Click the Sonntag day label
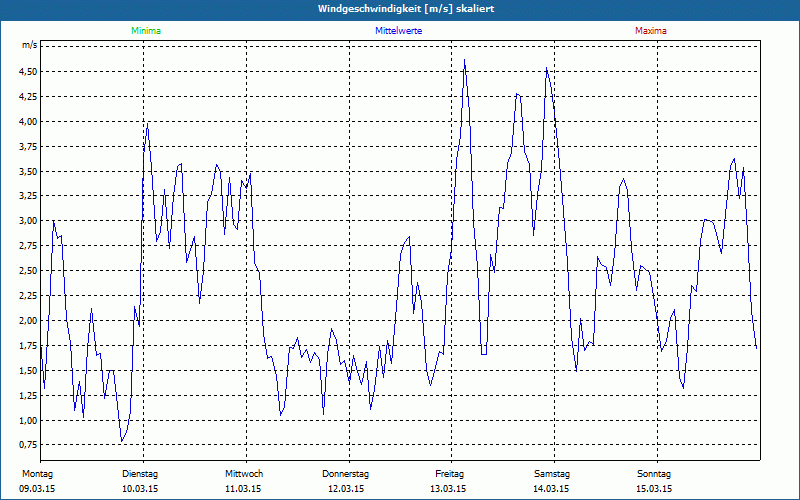This screenshot has height=500, width=800. [654, 474]
